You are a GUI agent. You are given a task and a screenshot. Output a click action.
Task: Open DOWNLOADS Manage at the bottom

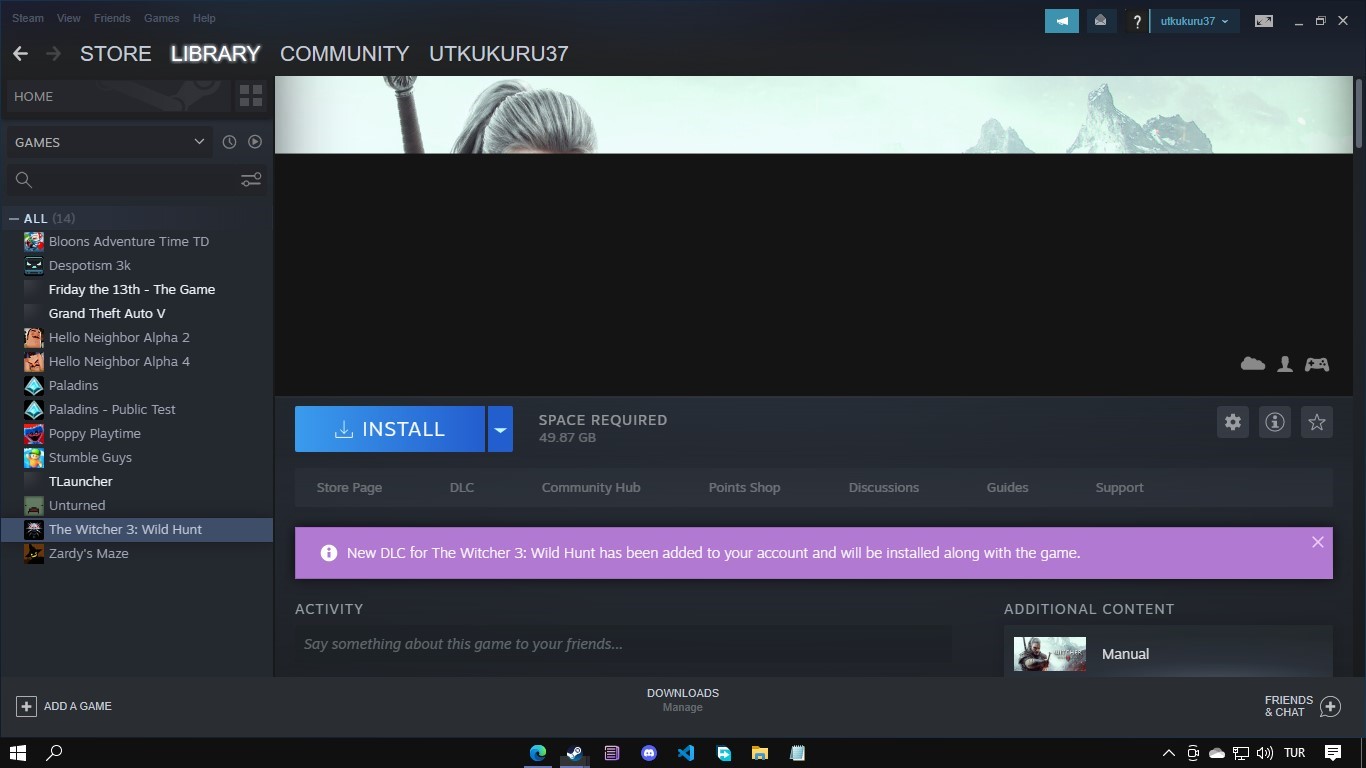coord(683,700)
